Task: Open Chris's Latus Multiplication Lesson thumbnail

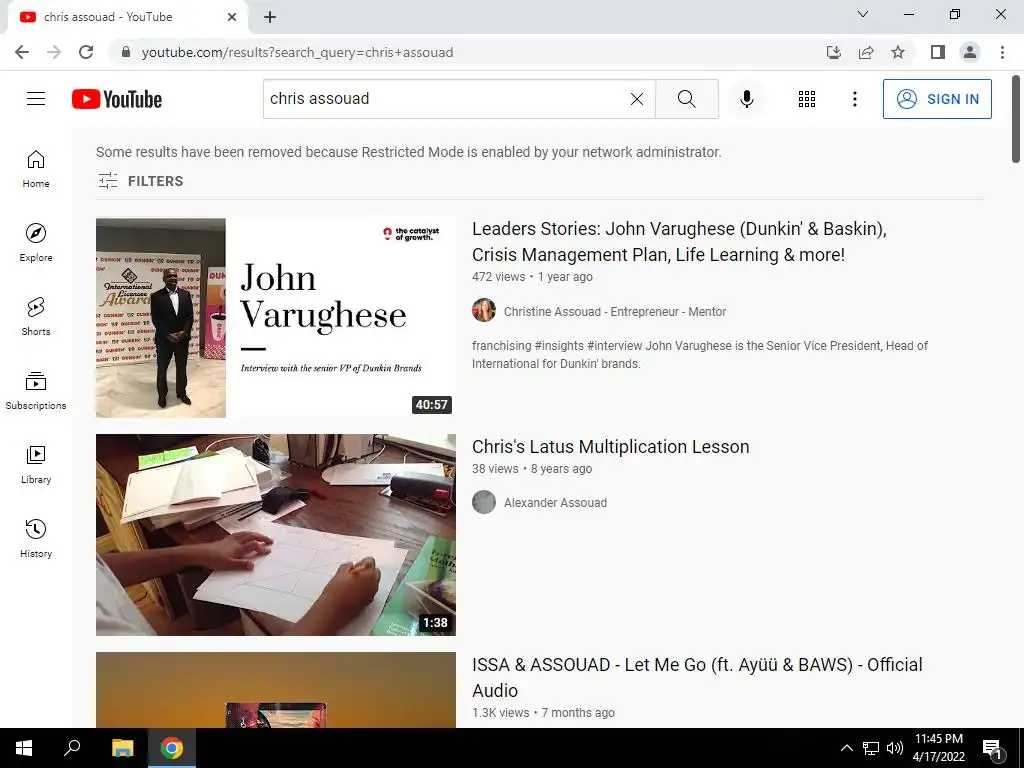Action: [276, 535]
